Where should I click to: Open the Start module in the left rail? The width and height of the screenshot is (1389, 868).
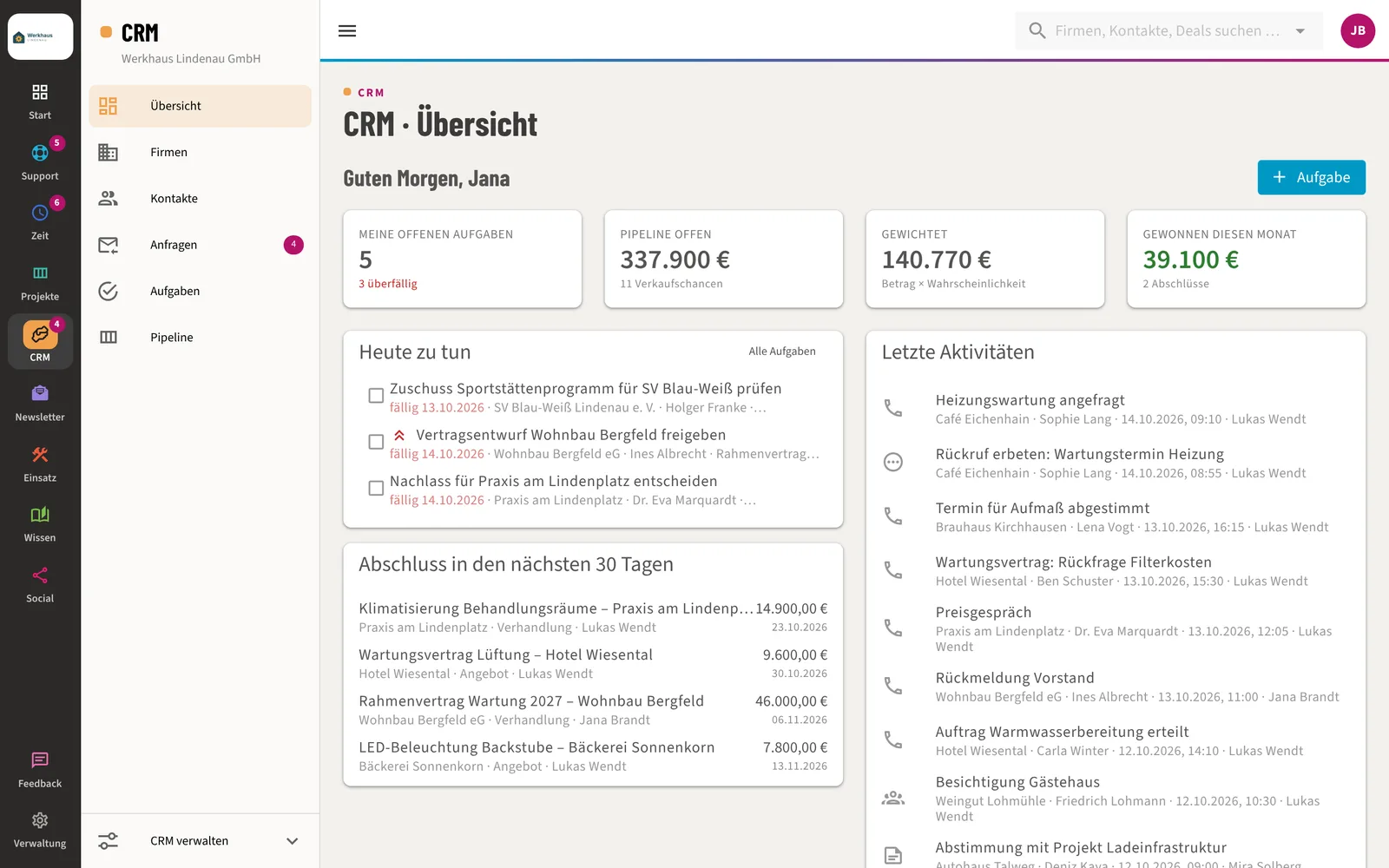click(x=40, y=102)
